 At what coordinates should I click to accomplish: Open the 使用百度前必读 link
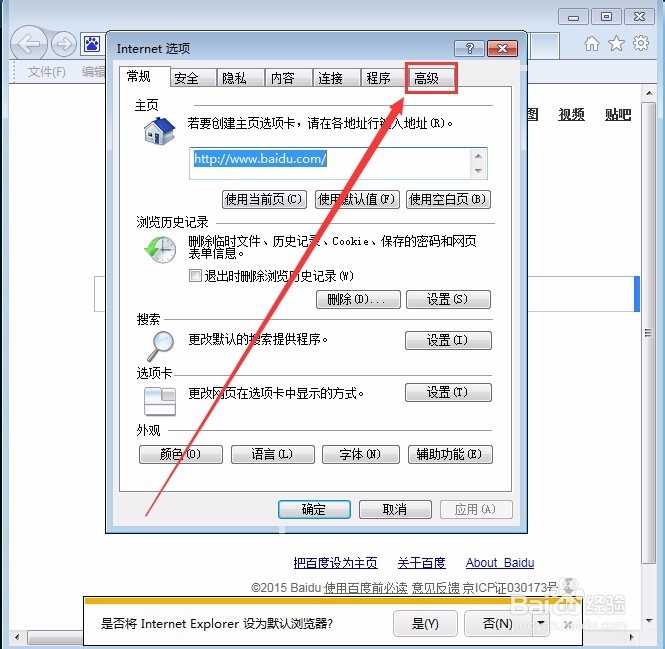tap(366, 588)
